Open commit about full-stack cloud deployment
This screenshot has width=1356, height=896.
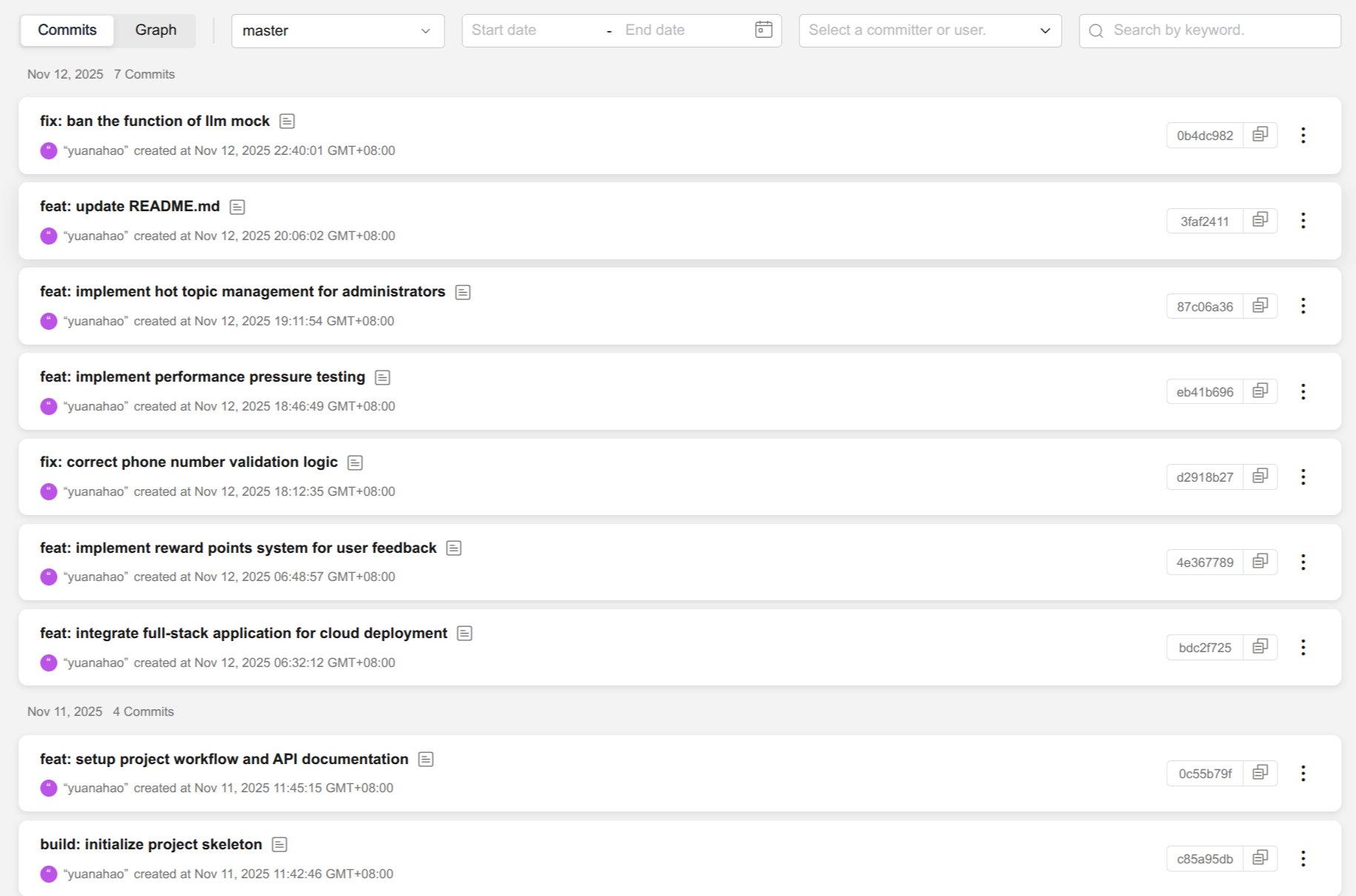point(244,633)
